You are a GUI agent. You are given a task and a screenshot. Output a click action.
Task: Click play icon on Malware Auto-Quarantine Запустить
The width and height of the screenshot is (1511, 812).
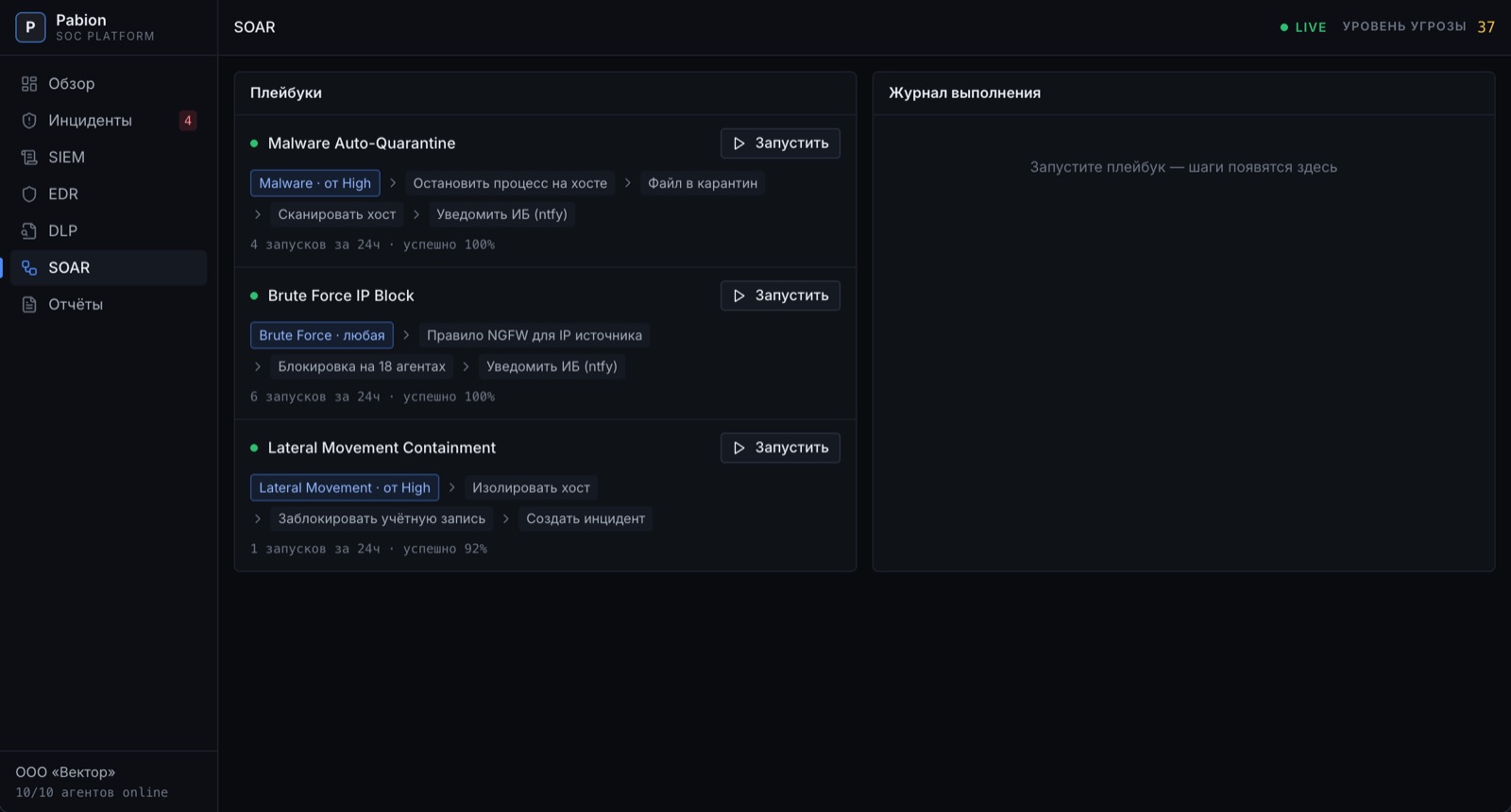coord(739,144)
